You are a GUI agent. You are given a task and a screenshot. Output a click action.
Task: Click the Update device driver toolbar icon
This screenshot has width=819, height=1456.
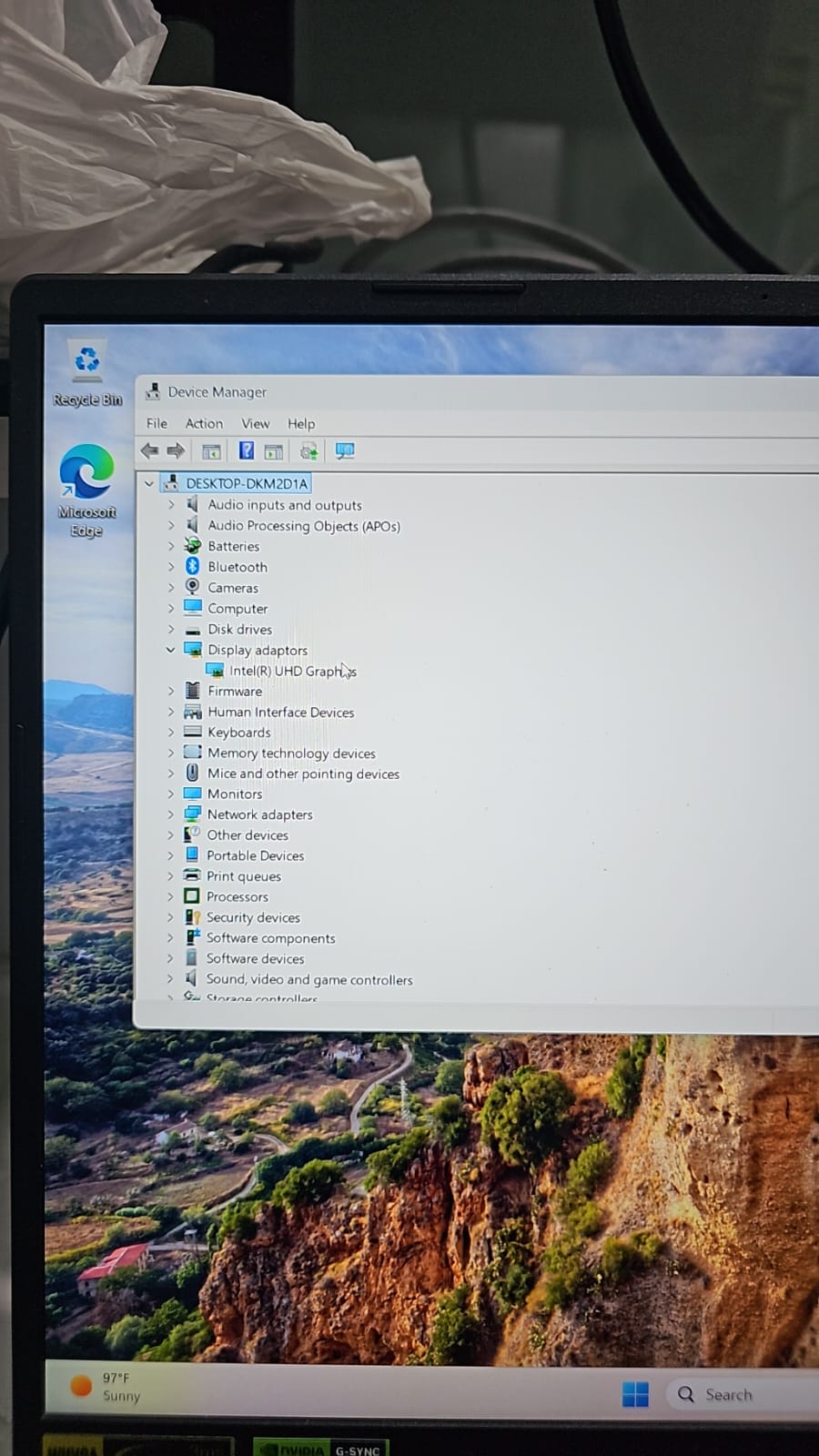click(x=309, y=451)
